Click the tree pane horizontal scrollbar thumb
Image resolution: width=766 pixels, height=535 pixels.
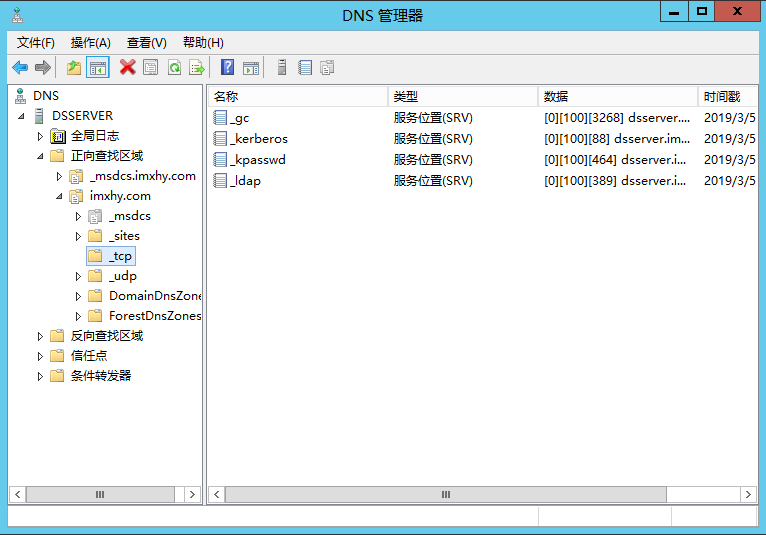(x=100, y=494)
